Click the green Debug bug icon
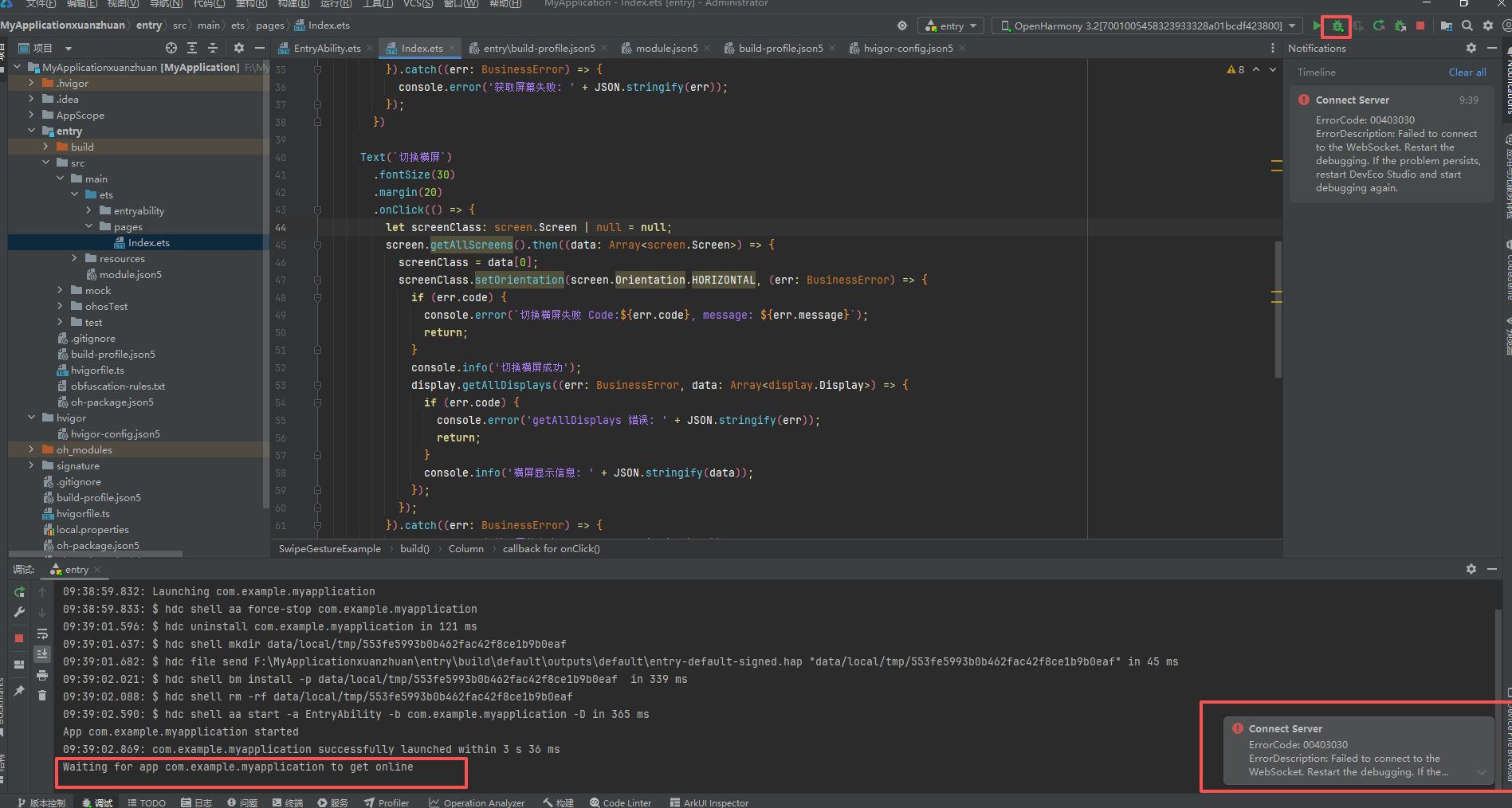 1337,26
